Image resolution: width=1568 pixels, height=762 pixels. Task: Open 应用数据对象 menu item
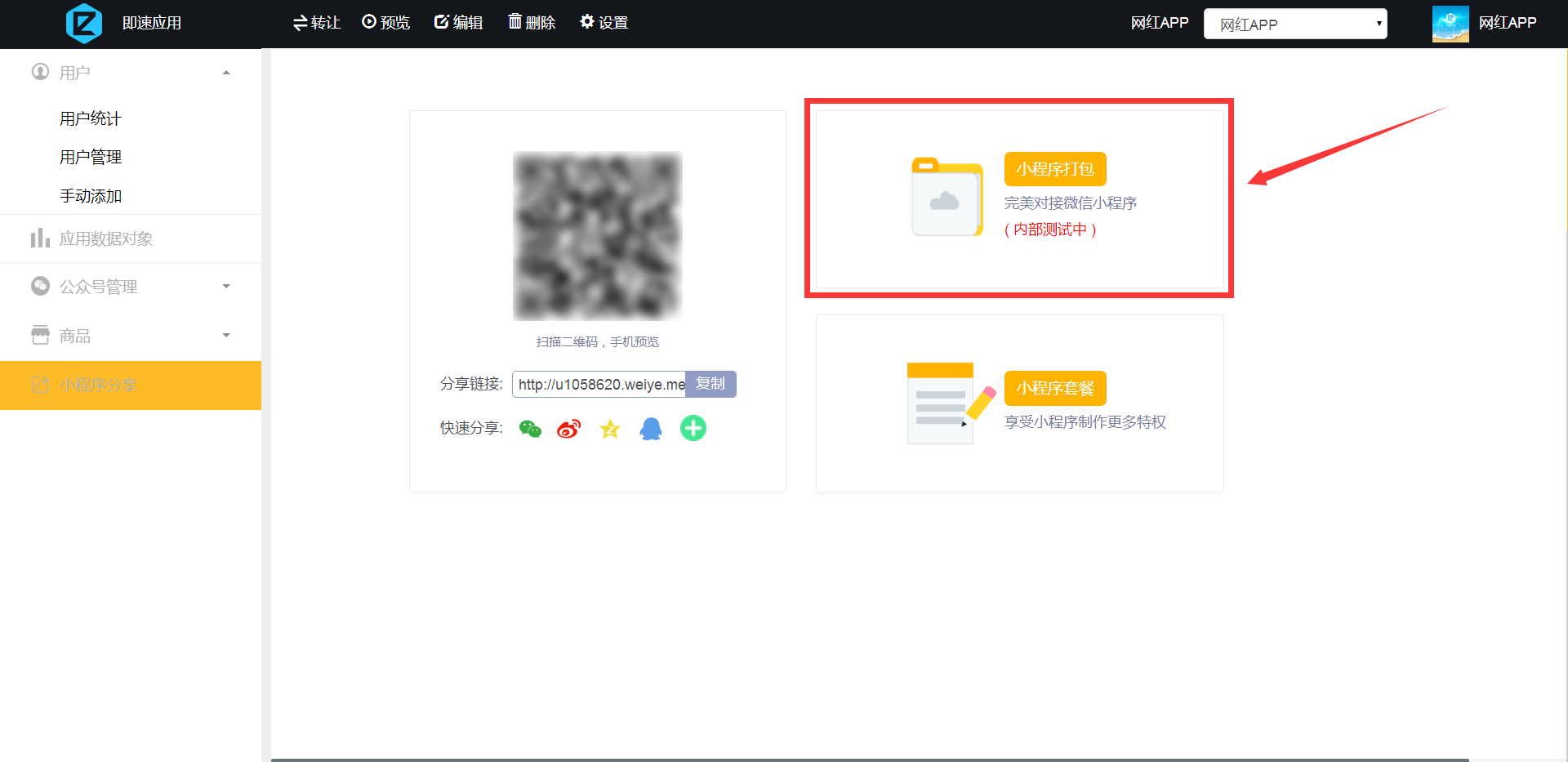131,238
